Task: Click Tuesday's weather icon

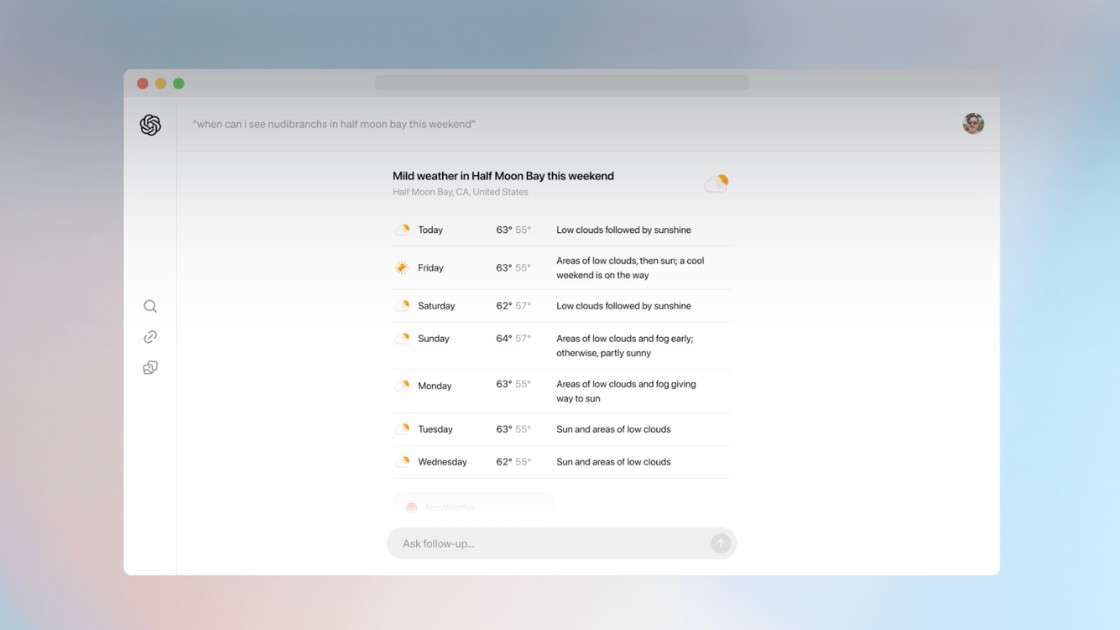Action: click(x=402, y=429)
